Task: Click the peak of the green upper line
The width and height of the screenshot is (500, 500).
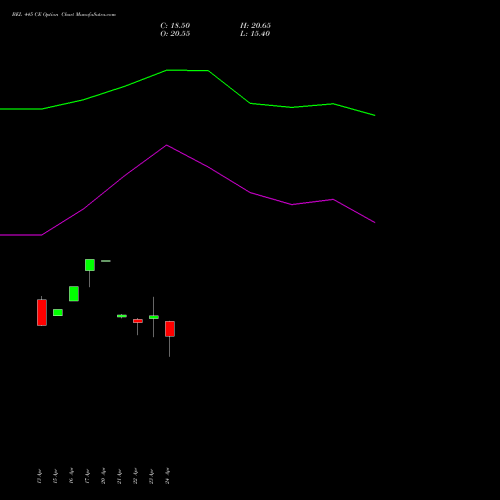Action: (x=167, y=70)
